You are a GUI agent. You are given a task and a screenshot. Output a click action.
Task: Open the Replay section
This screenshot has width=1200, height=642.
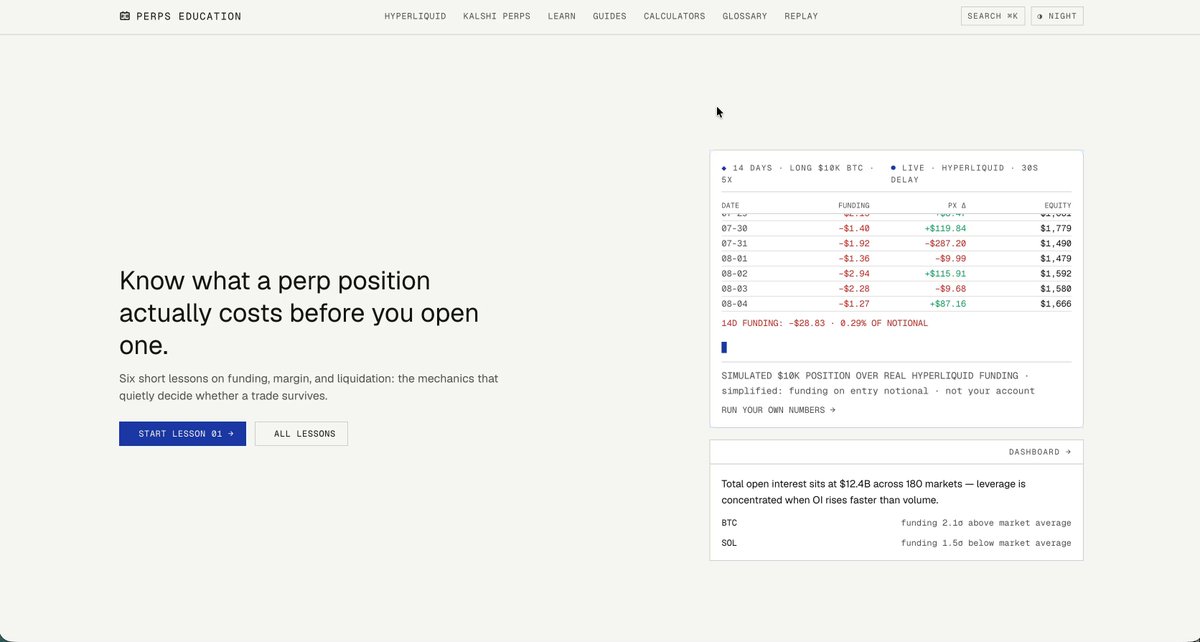(801, 16)
